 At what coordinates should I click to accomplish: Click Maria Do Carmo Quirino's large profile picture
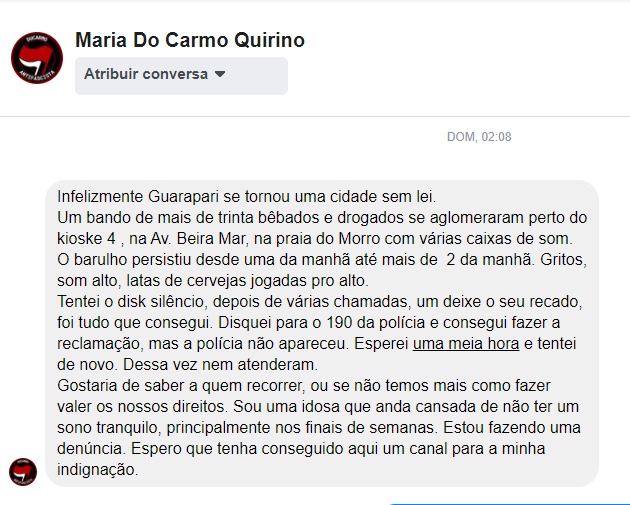click(37, 57)
